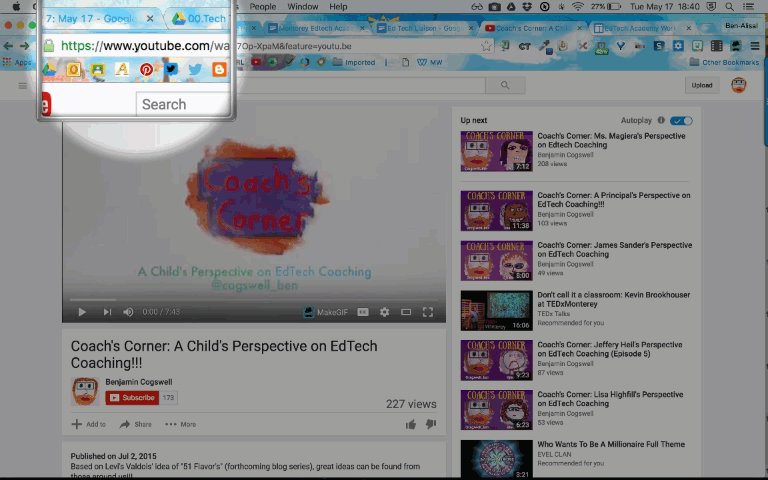Screen dimensions: 768x480
Task: Click the blue gear extension icon
Action: click(x=678, y=46)
